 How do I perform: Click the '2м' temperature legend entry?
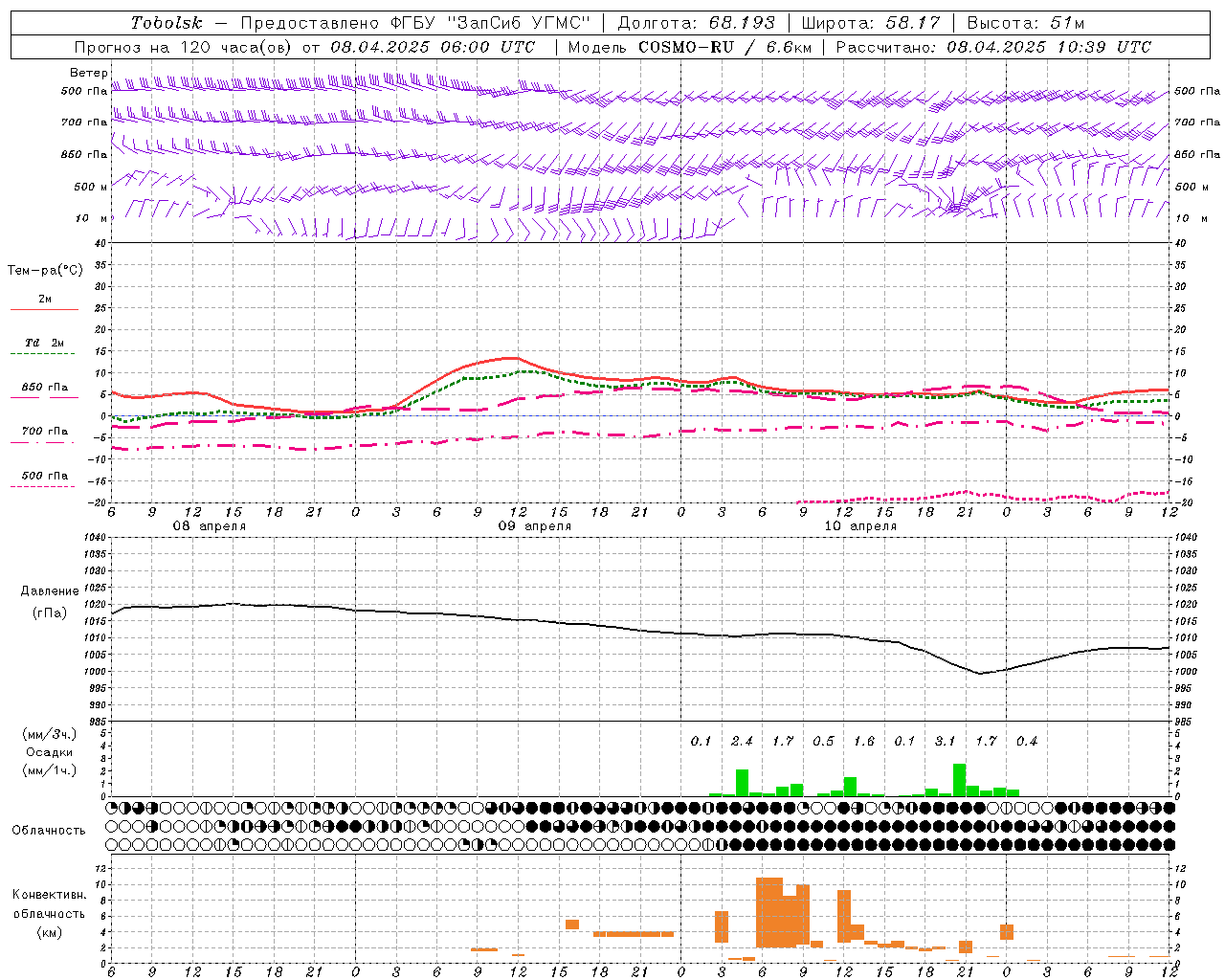tap(45, 299)
